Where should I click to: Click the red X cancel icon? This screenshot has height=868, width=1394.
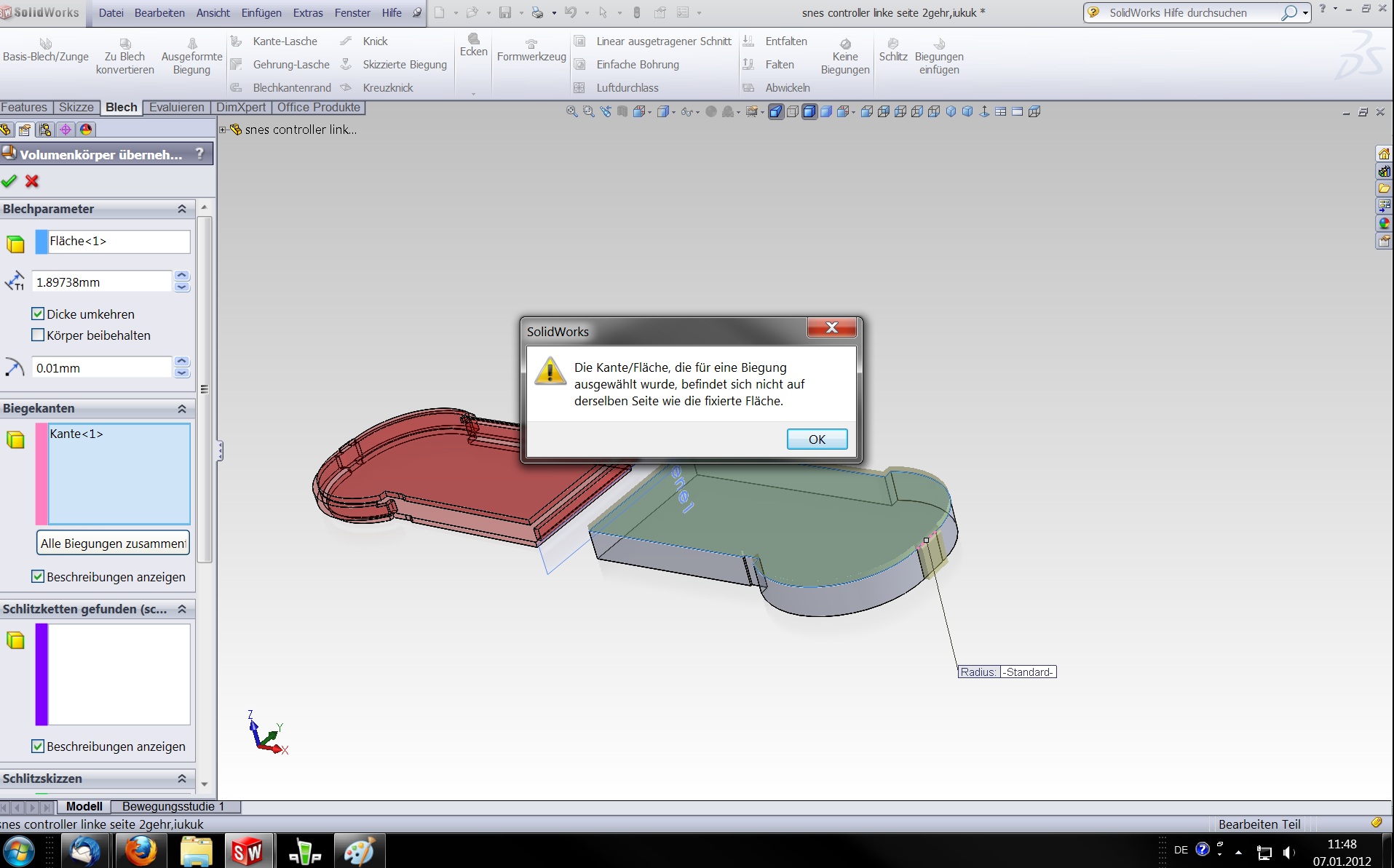(32, 181)
